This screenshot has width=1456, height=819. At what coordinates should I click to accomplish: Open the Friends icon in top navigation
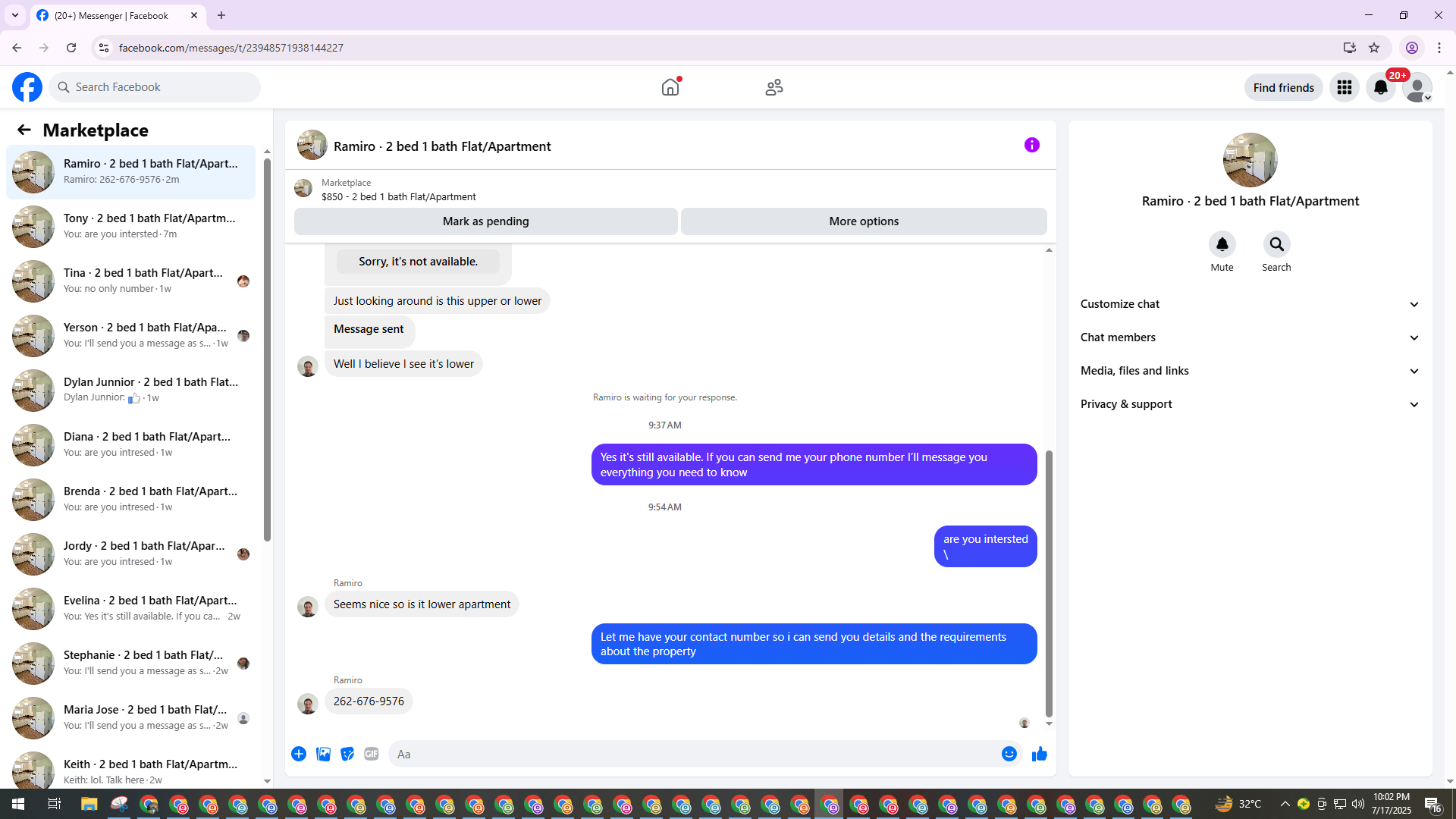pyautogui.click(x=774, y=87)
